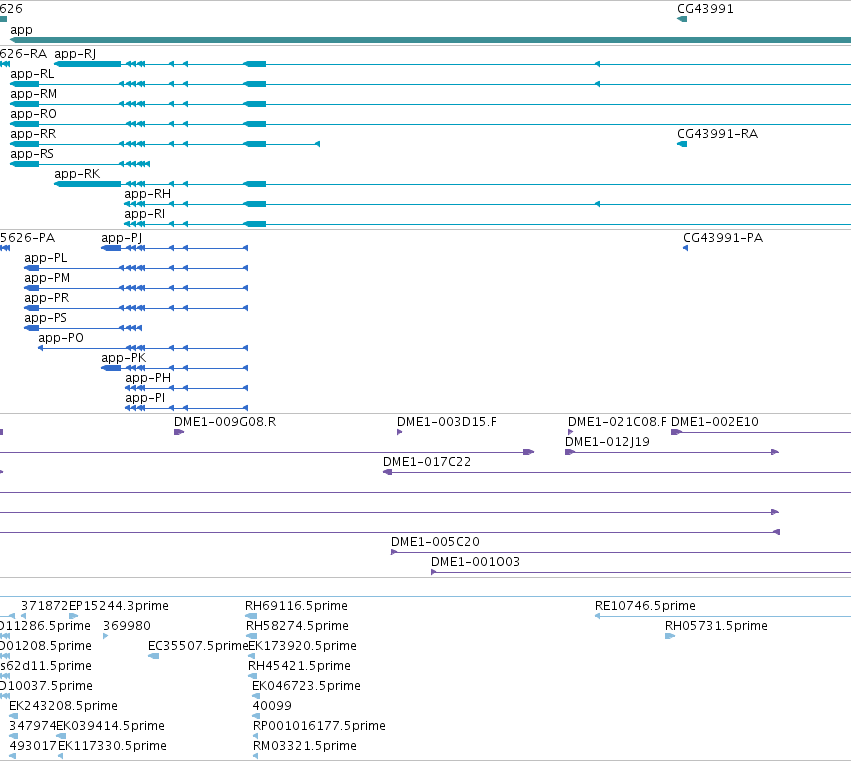Click the CG43991 gene label
Viewport: 851px width, 761px height.
(705, 9)
